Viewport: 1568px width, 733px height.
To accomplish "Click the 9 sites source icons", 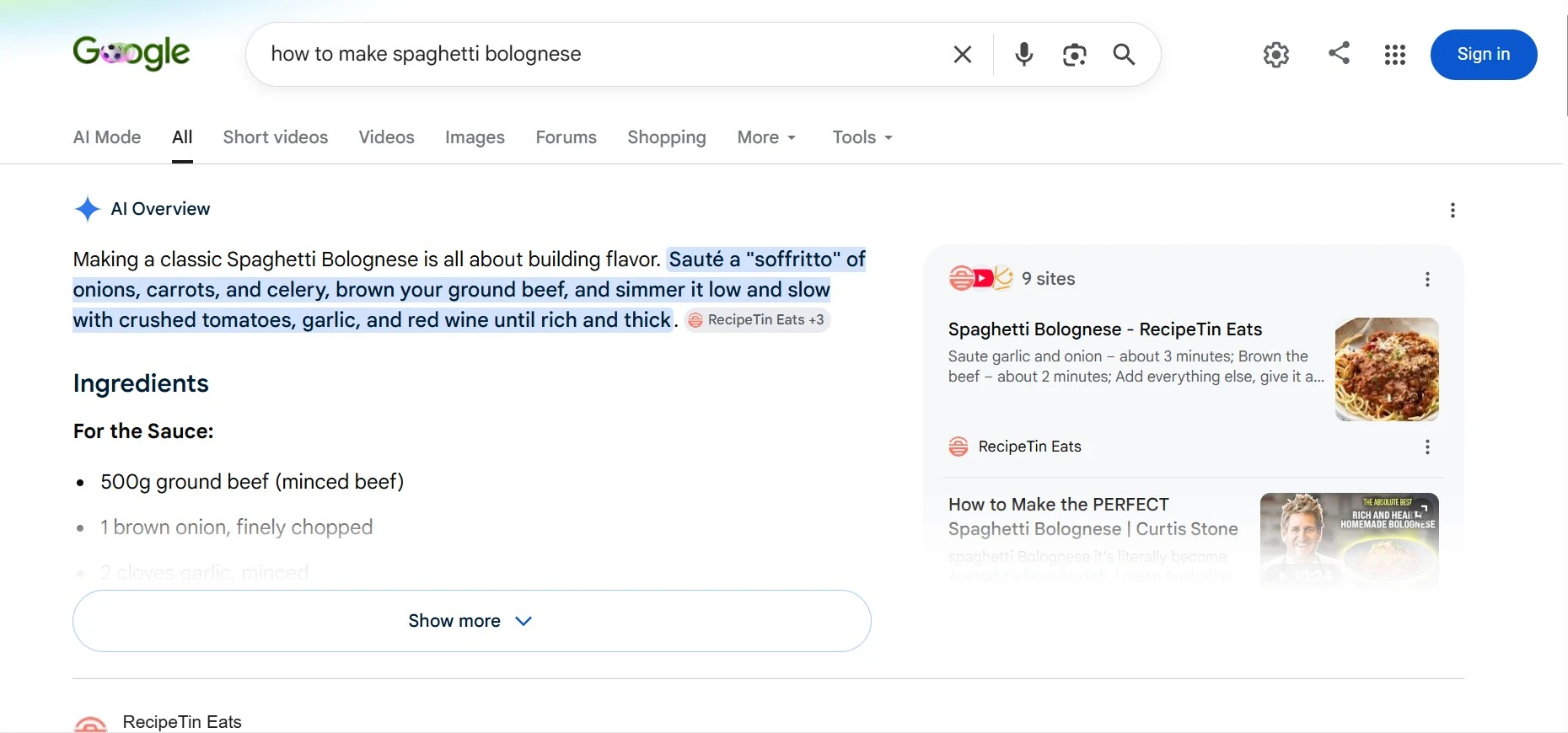I will pos(980,278).
